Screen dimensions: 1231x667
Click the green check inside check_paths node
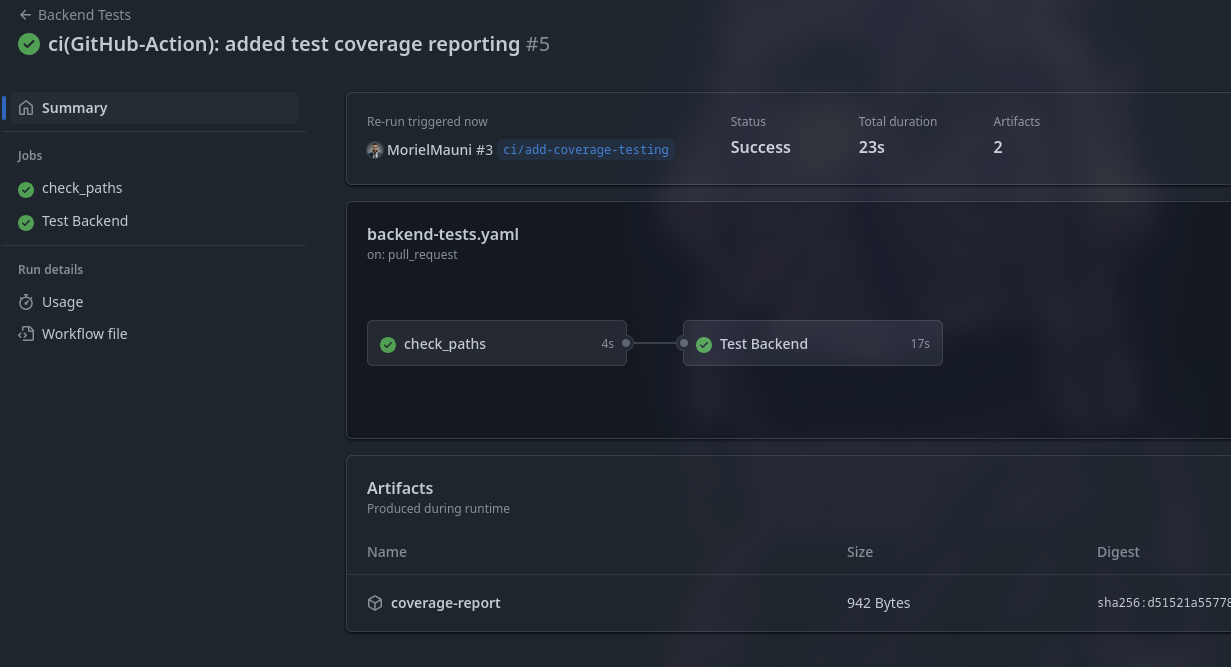pos(388,343)
